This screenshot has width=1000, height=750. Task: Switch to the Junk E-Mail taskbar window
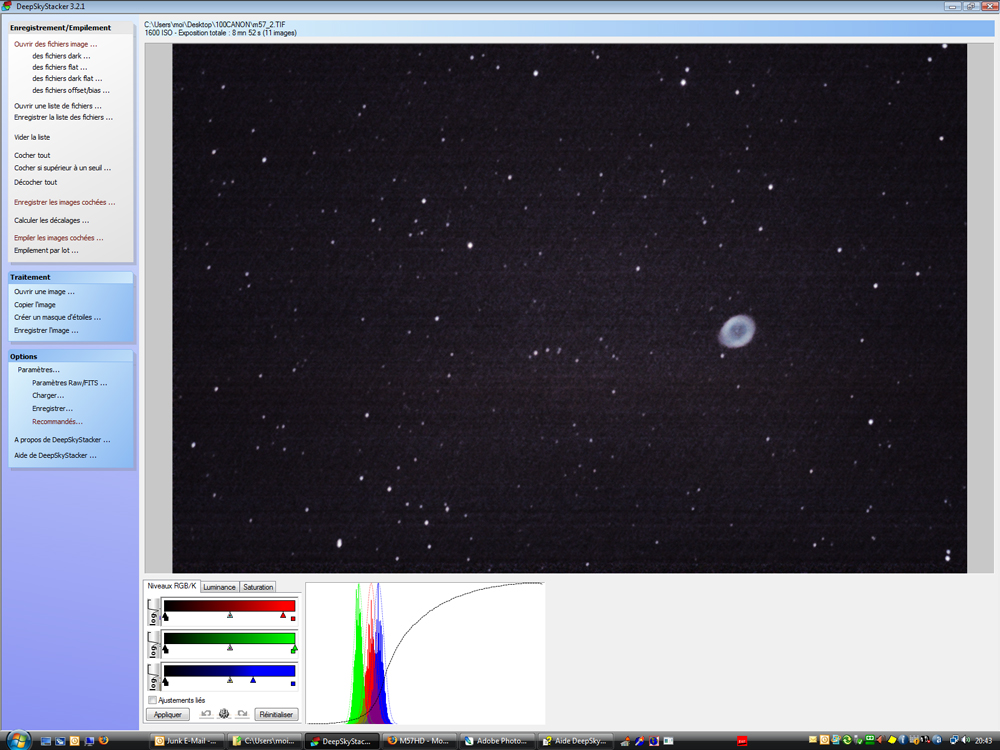[187, 740]
